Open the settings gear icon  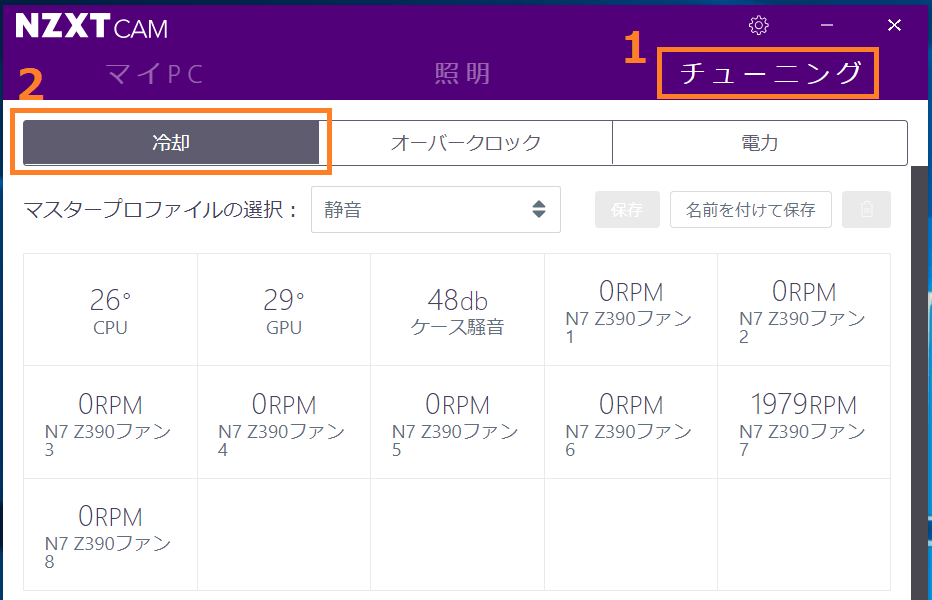click(758, 26)
